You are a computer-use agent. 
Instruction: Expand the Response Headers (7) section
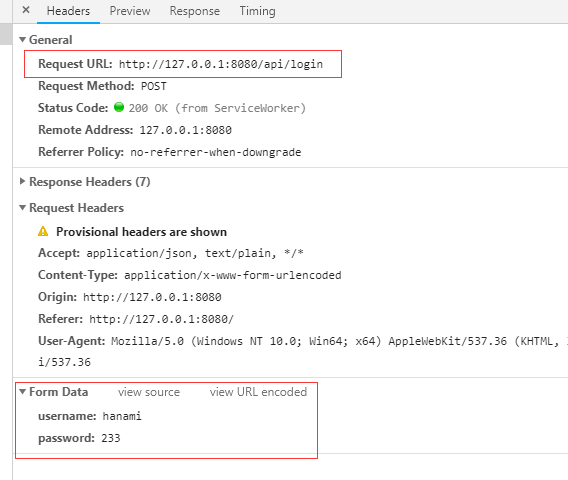(x=22, y=181)
